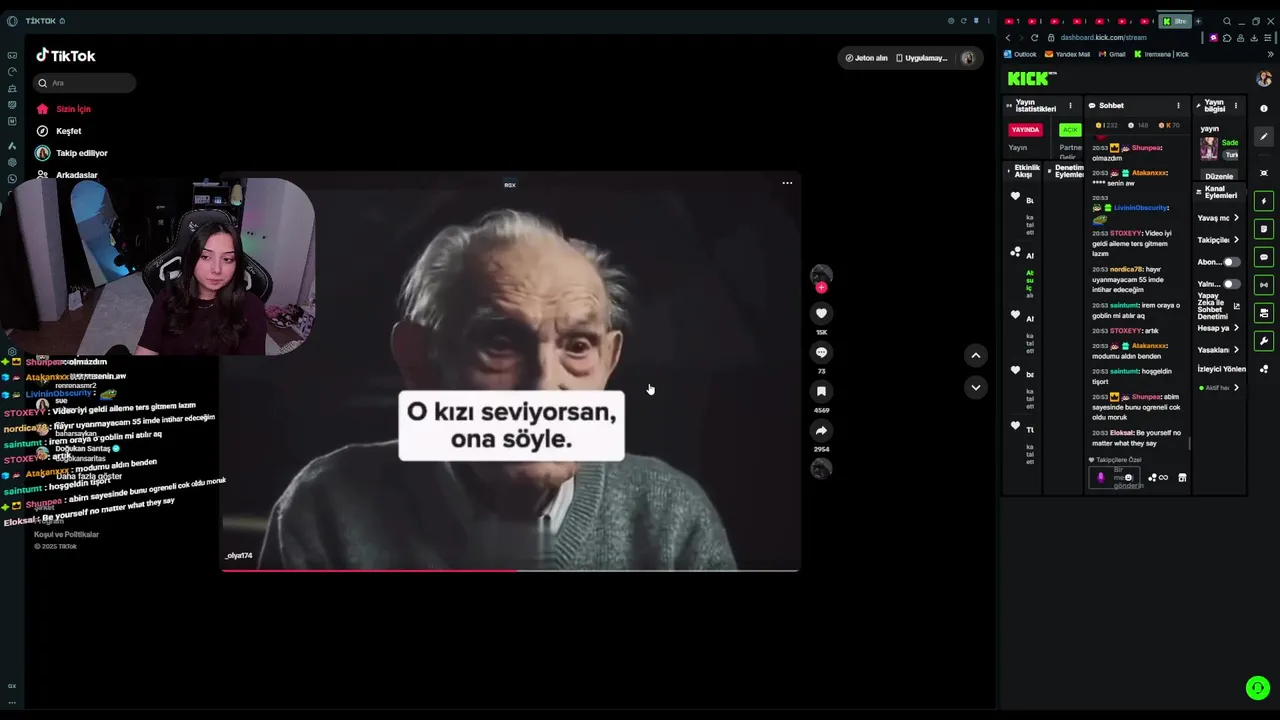Open the emoji picker in Kick chat
This screenshot has height=720, width=1280.
point(1128,478)
